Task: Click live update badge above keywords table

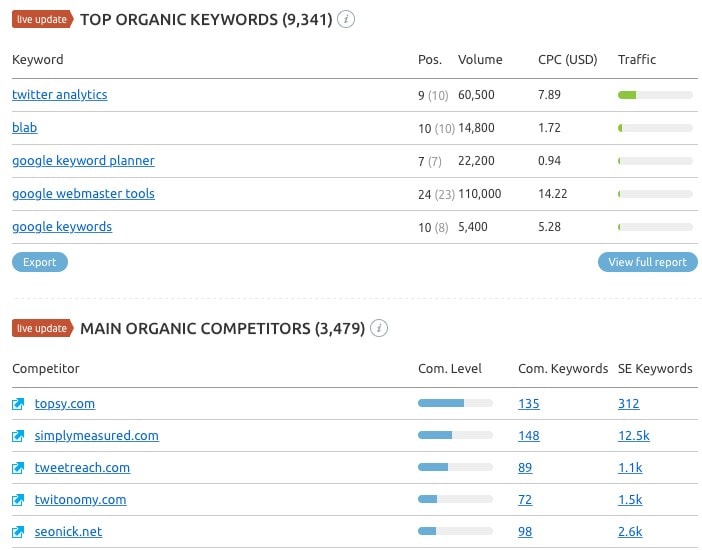Action: (41, 20)
